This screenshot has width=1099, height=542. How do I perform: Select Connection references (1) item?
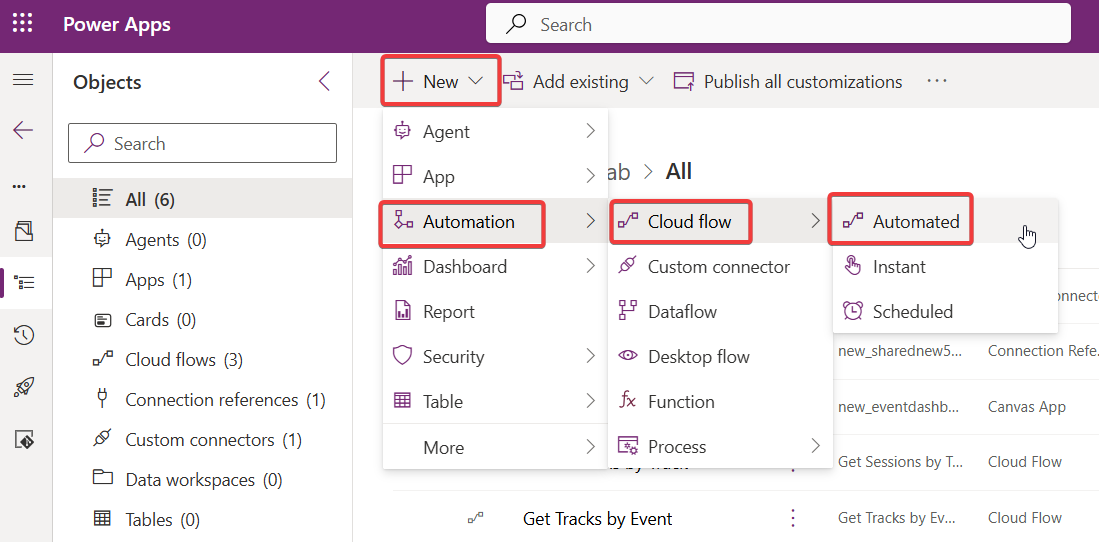(203, 400)
